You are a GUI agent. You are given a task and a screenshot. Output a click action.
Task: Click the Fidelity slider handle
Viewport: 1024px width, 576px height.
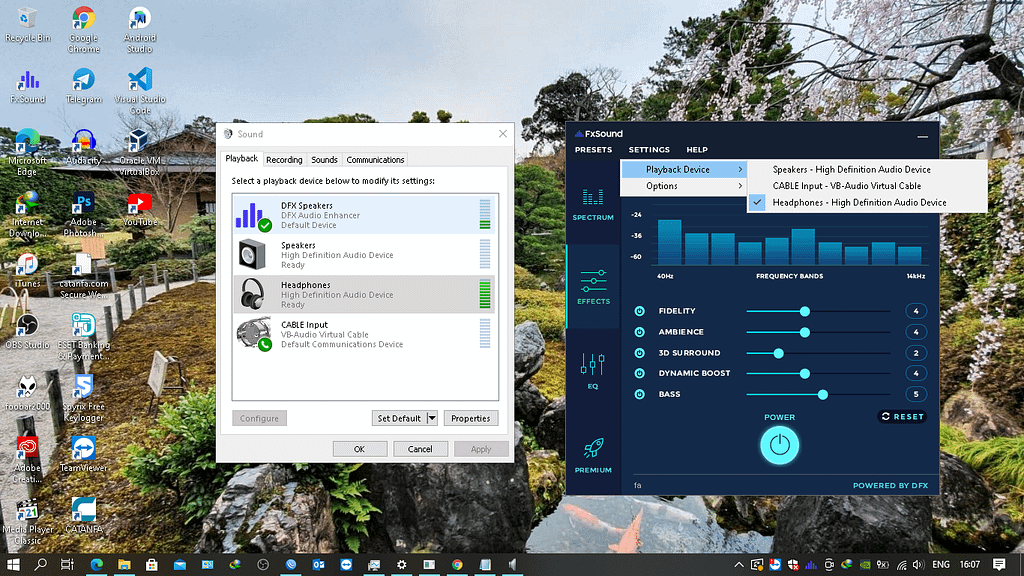pos(805,312)
